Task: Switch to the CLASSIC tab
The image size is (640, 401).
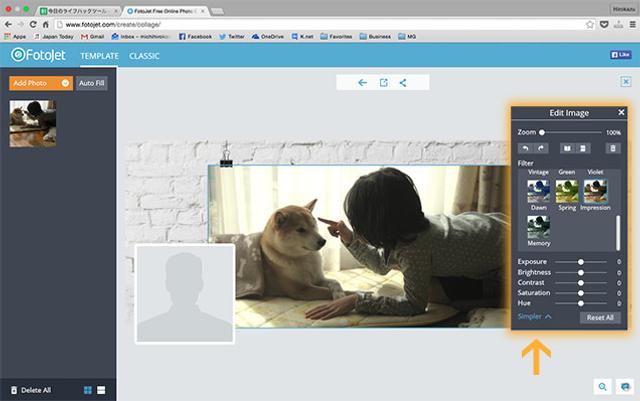Action: [x=144, y=56]
